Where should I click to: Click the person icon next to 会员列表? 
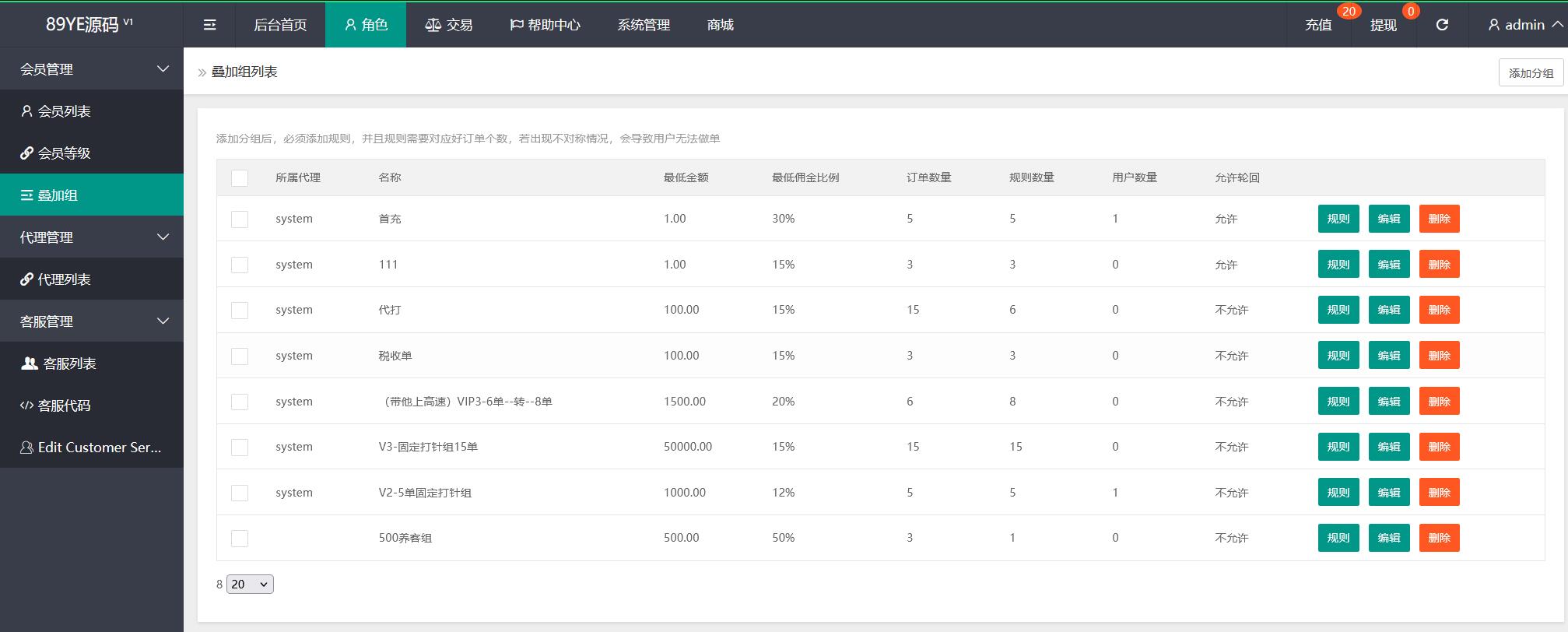tap(26, 111)
